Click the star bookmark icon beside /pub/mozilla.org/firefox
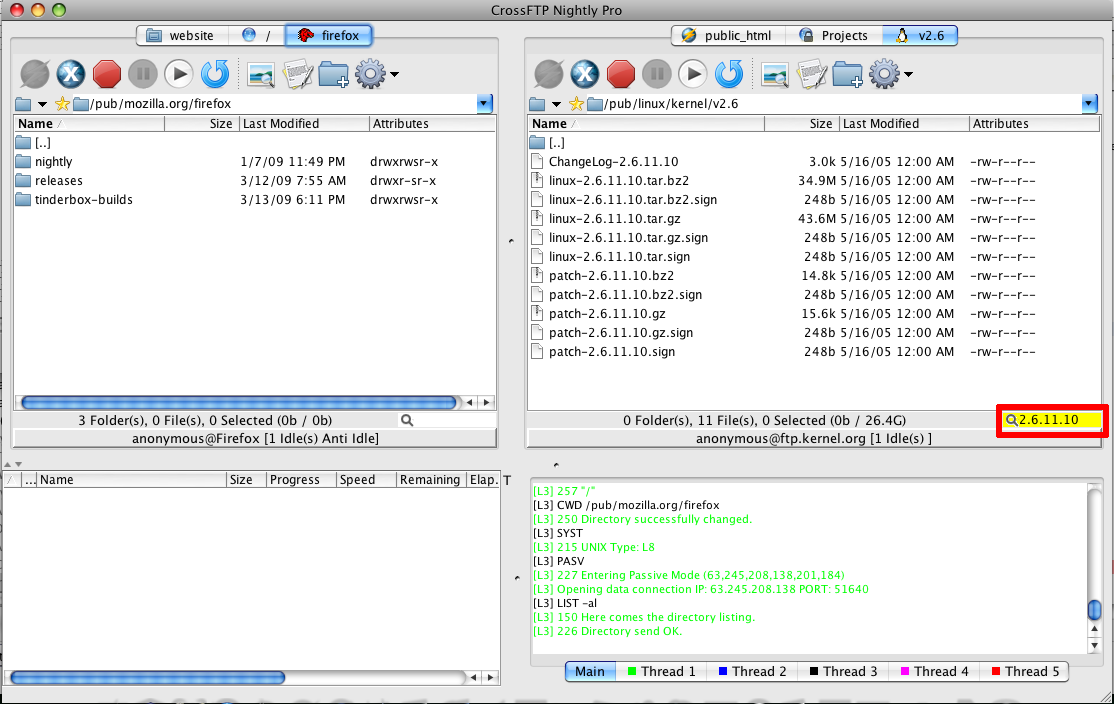Image resolution: width=1114 pixels, height=704 pixels. click(x=63, y=104)
